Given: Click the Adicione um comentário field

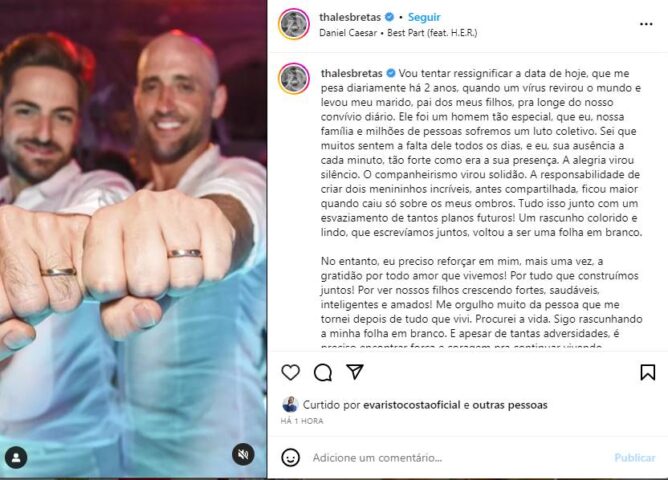Looking at the screenshot, I should (x=458, y=458).
